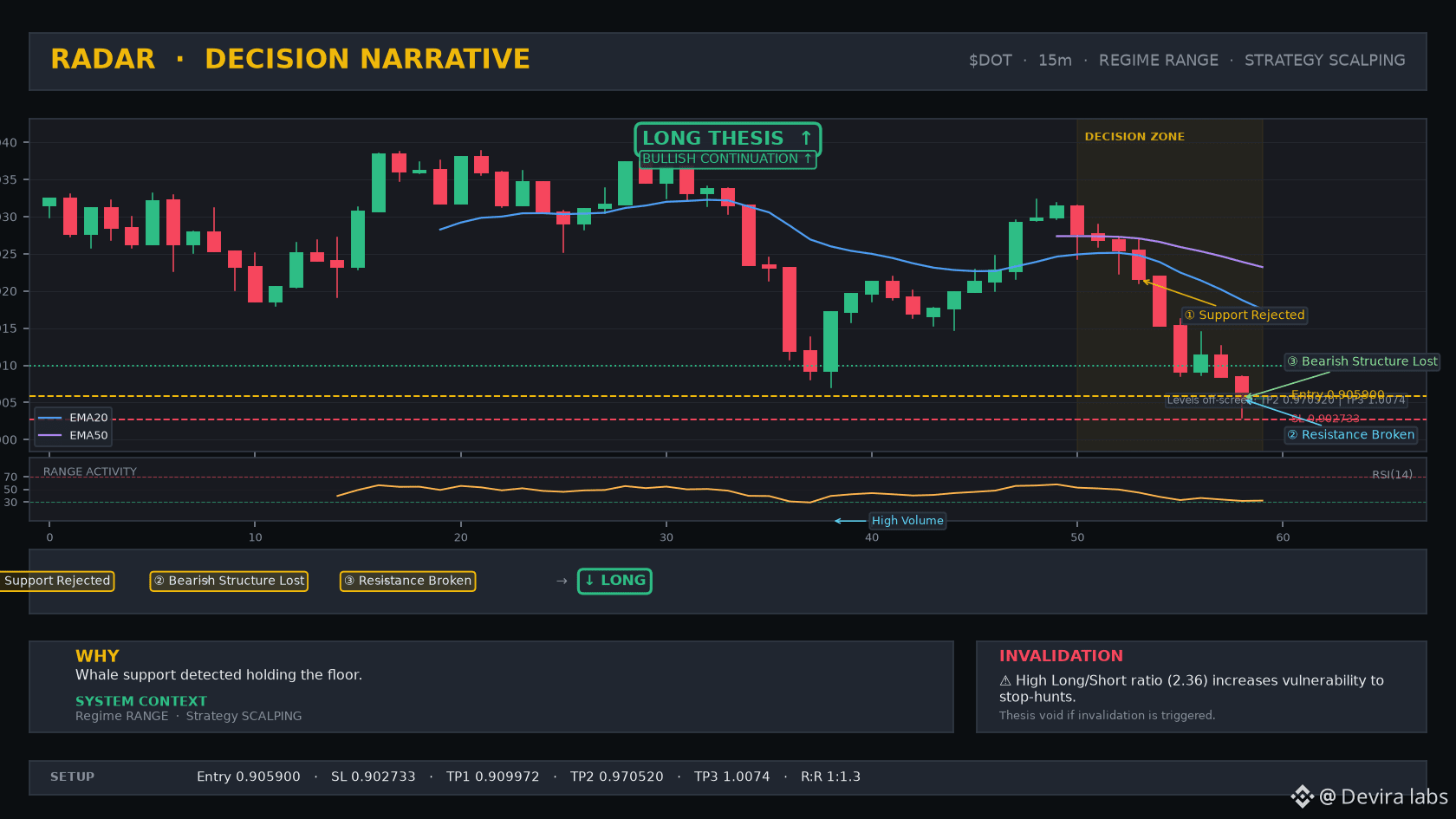This screenshot has width=1456, height=819.
Task: Click the INVALIDATION heading
Action: (x=1061, y=656)
